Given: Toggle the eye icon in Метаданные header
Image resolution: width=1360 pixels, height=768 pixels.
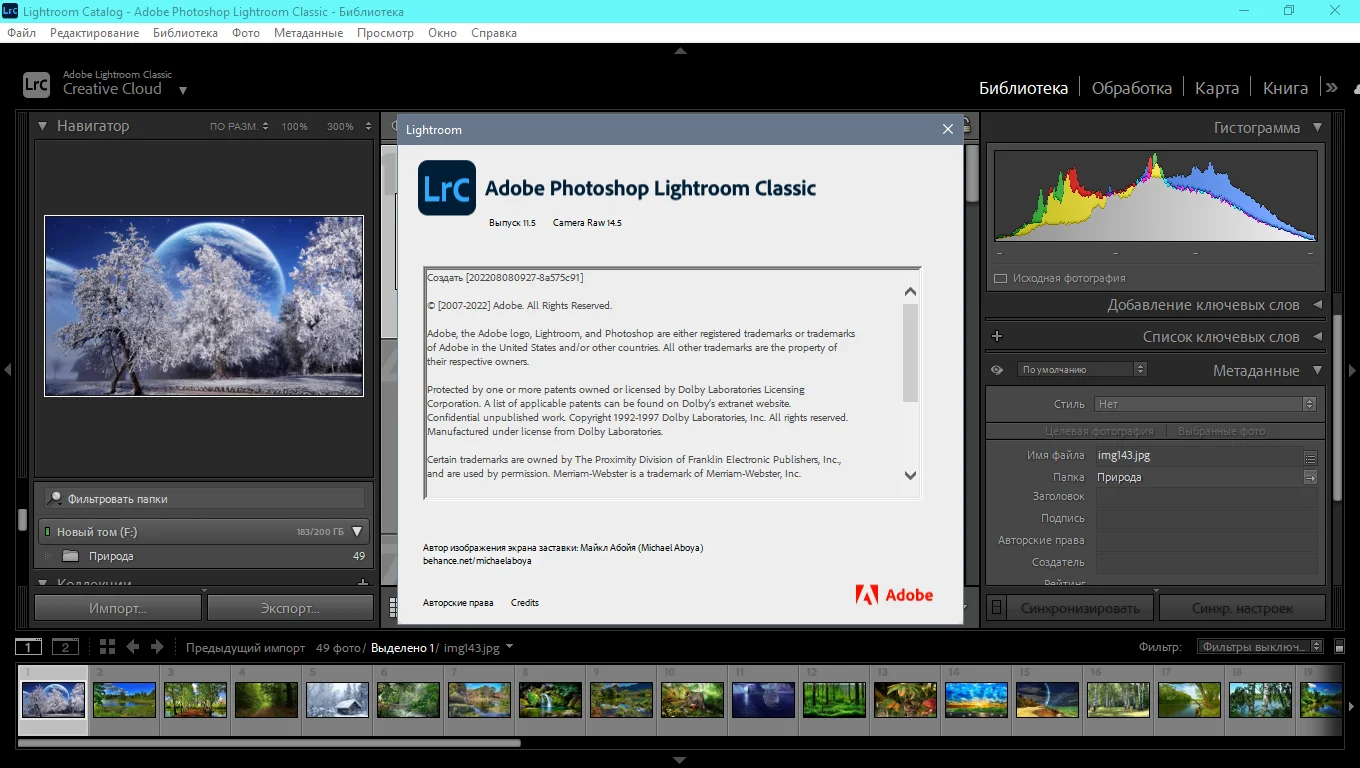Looking at the screenshot, I should coord(997,370).
